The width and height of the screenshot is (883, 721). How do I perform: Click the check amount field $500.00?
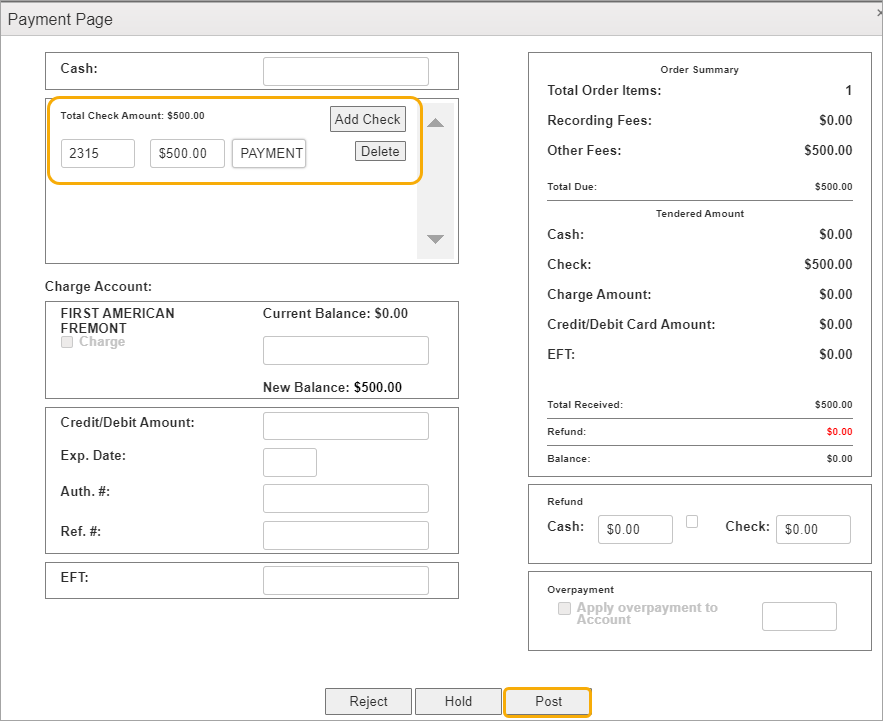(x=187, y=153)
